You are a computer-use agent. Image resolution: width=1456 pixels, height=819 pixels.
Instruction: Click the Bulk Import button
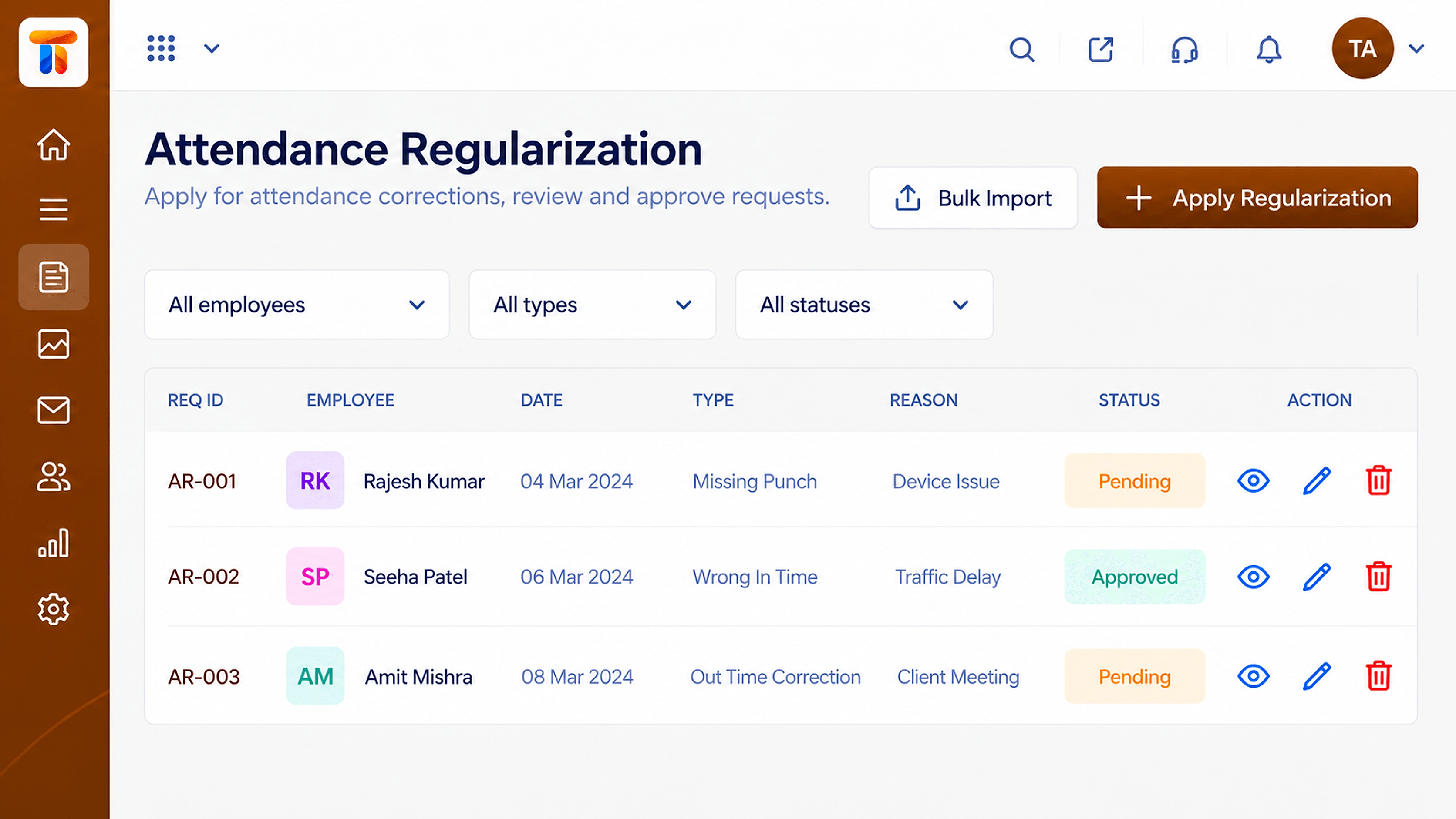click(973, 198)
